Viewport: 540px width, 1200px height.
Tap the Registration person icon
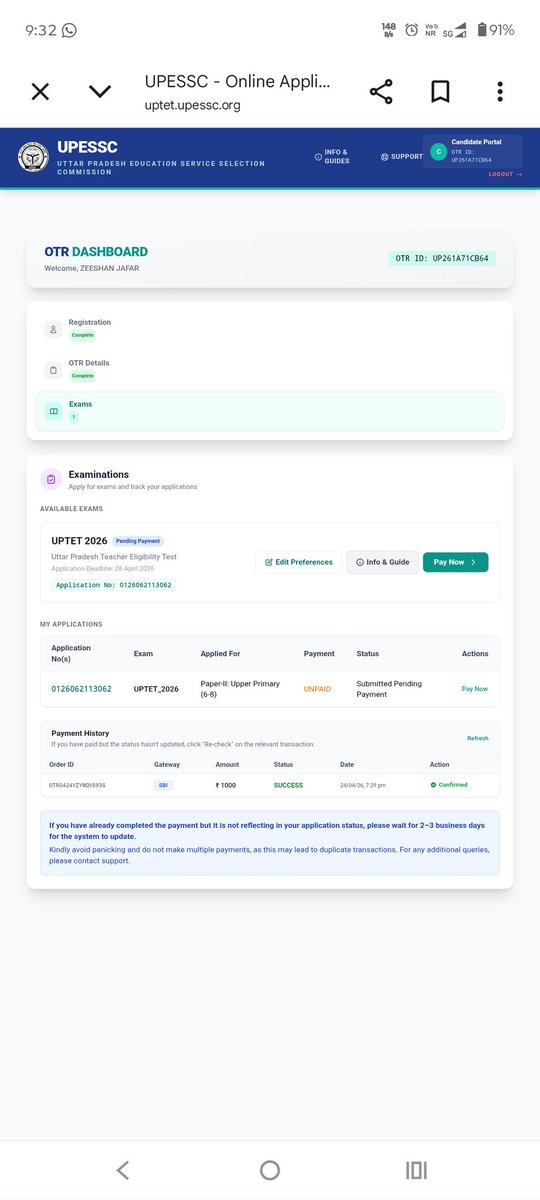tap(53, 329)
